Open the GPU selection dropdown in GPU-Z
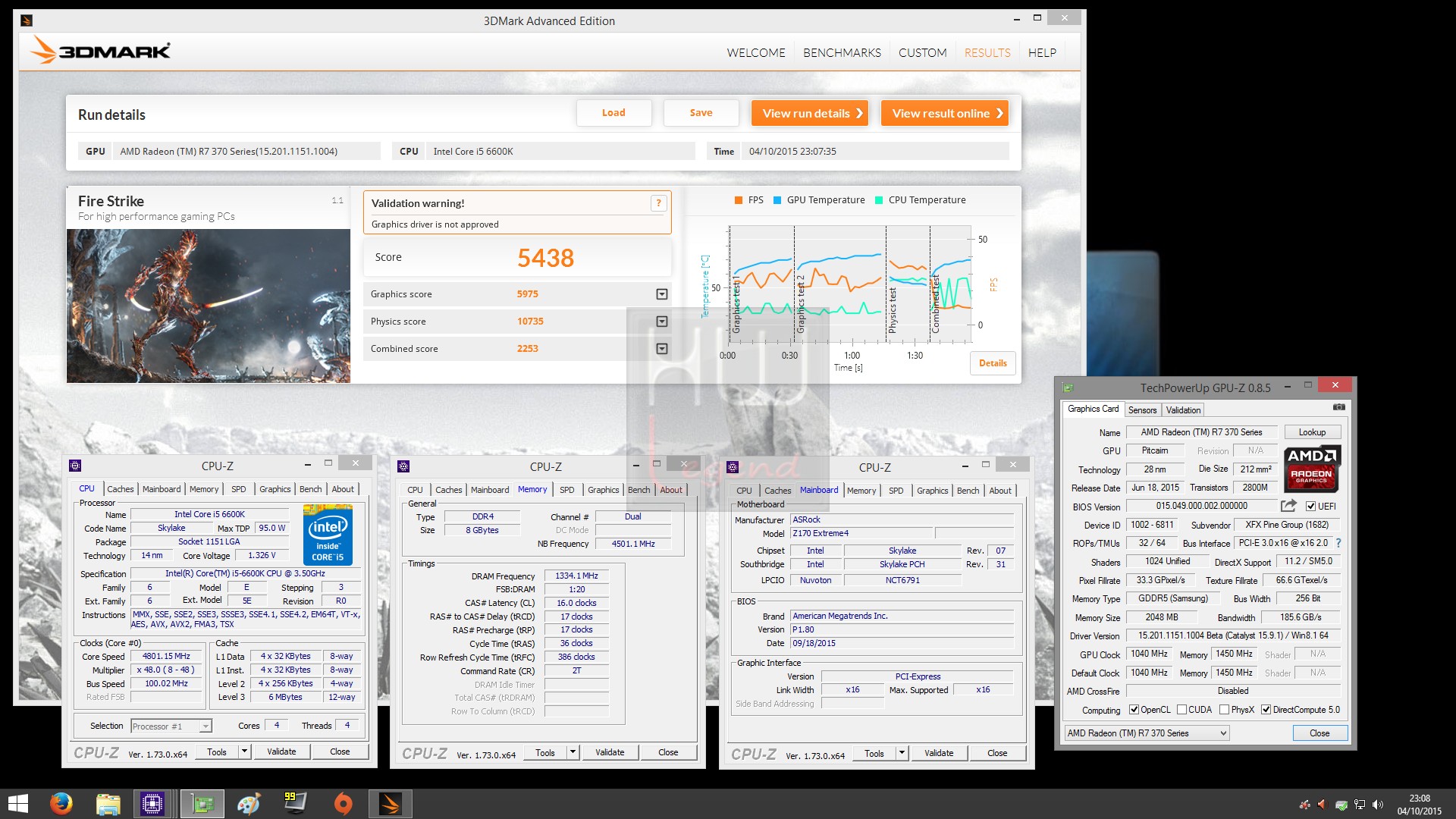This screenshot has height=819, width=1456. coord(1147,733)
